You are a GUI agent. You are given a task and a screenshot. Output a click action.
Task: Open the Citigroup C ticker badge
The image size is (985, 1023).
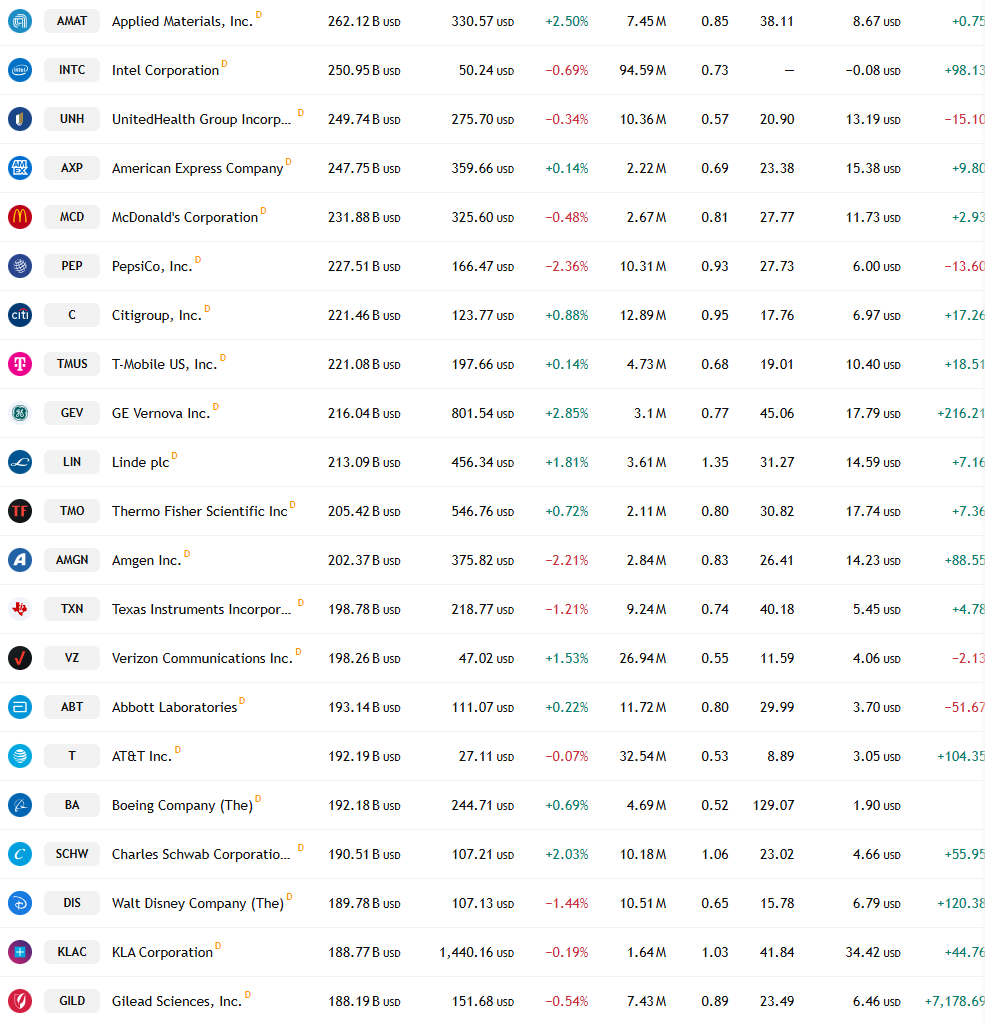(72, 315)
